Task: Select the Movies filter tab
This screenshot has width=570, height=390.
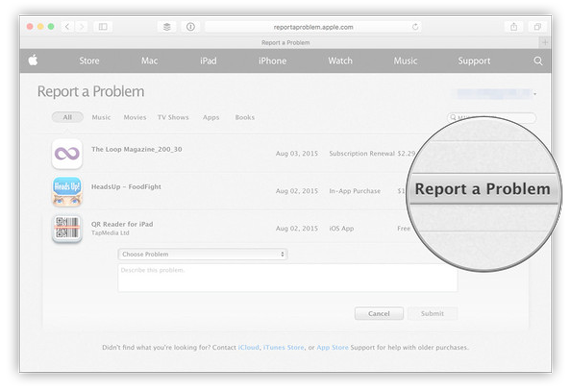Action: pos(135,117)
